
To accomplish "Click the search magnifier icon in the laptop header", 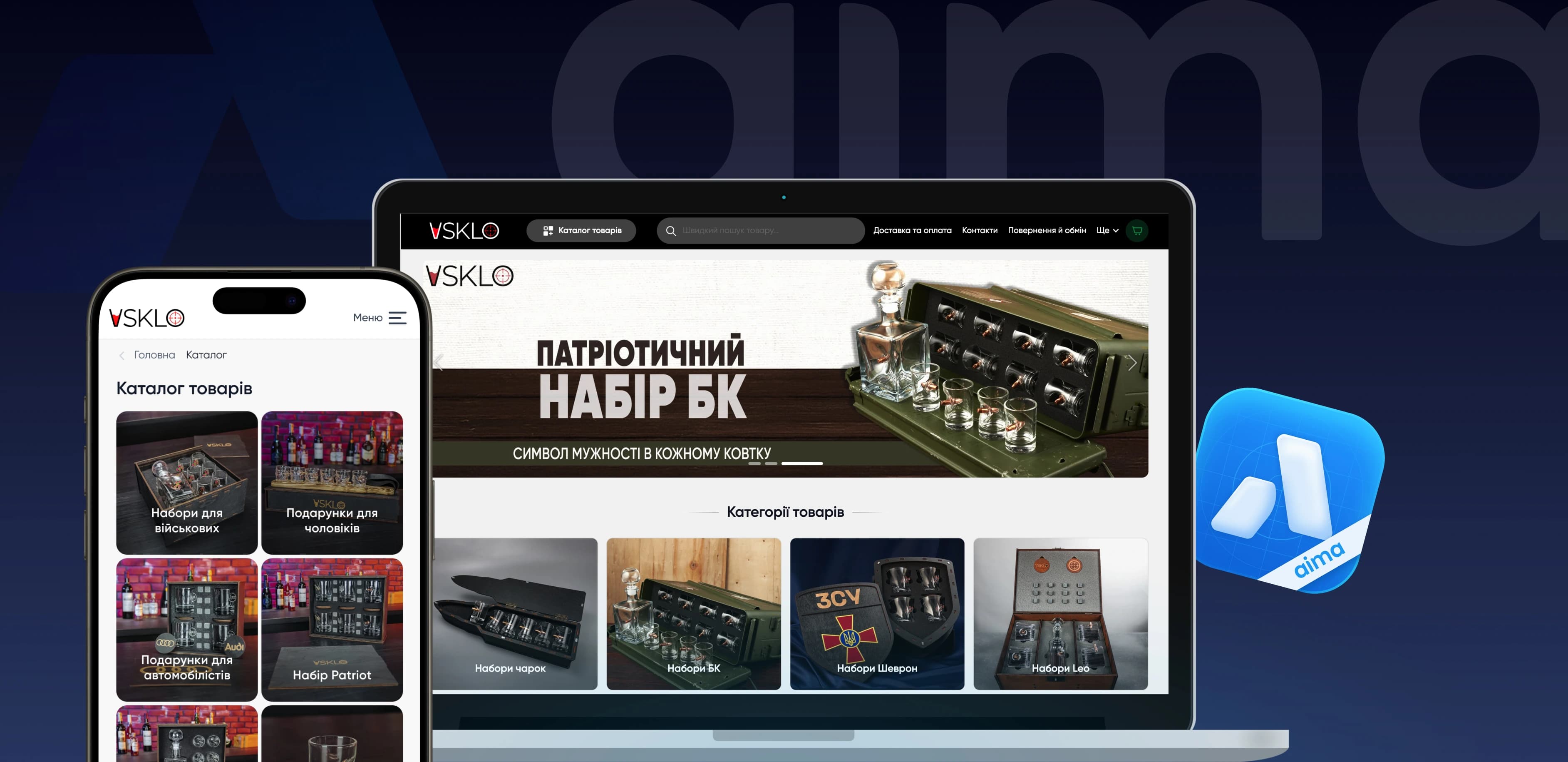I will (671, 231).
